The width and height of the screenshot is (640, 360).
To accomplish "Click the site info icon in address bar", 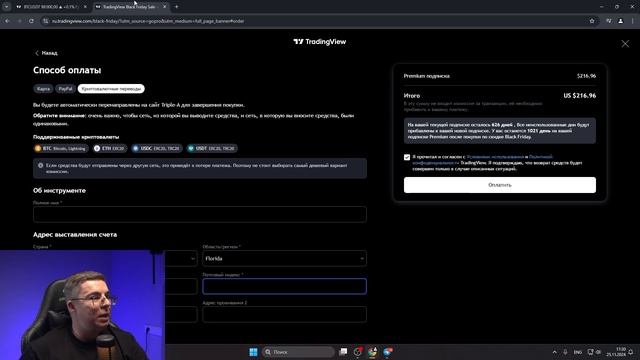I will [x=46, y=21].
